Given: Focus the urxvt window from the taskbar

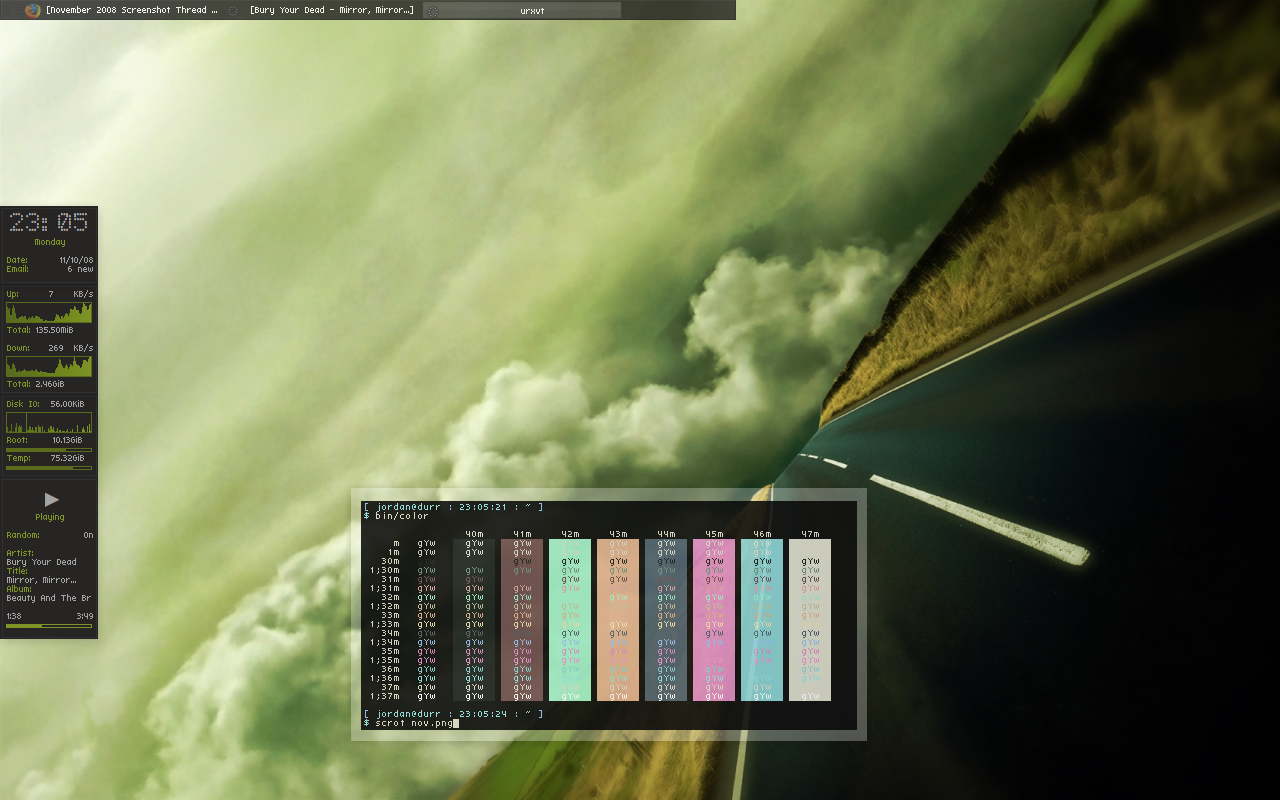Looking at the screenshot, I should click(522, 10).
